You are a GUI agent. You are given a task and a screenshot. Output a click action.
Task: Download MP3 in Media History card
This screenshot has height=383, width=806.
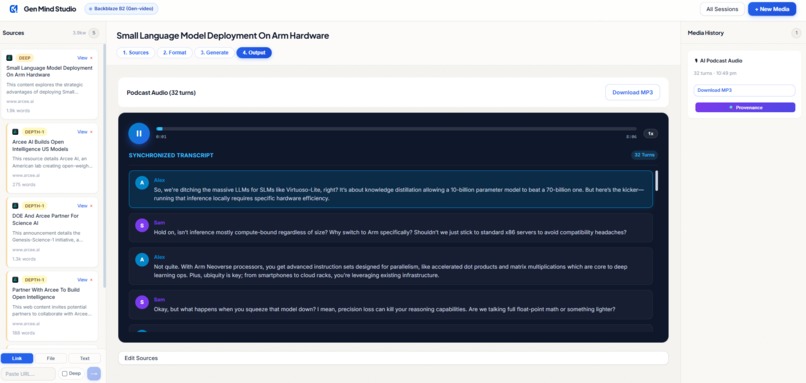coord(744,90)
